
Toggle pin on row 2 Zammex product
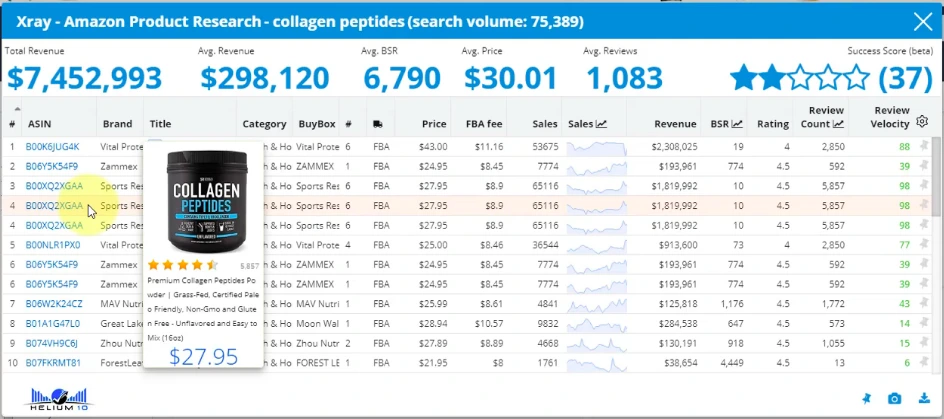[x=923, y=166]
